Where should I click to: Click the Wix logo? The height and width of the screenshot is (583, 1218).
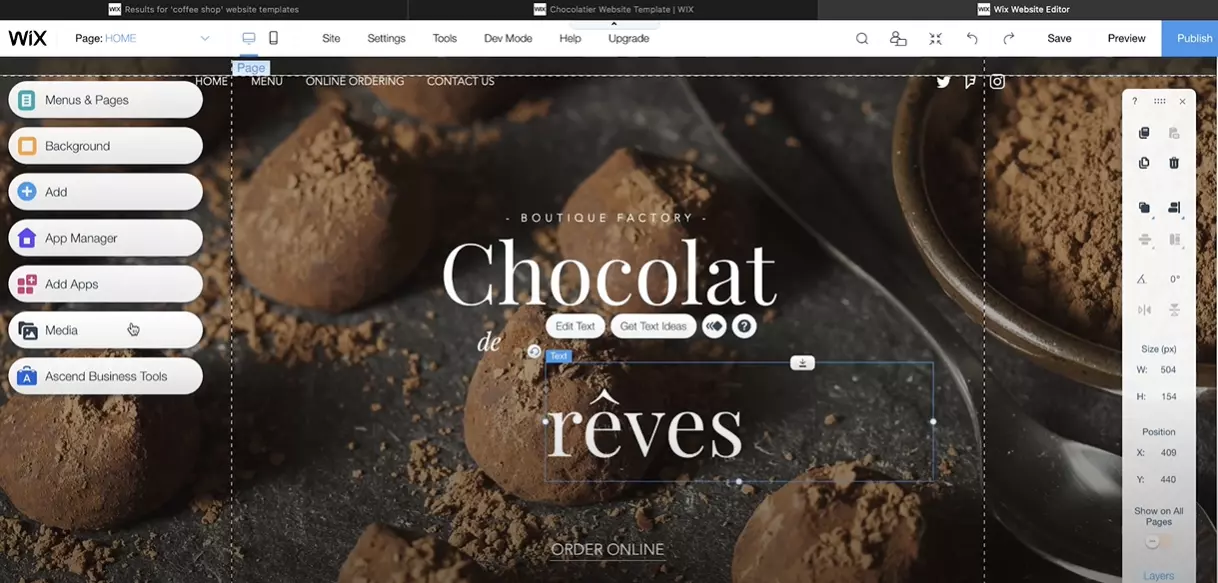click(28, 38)
